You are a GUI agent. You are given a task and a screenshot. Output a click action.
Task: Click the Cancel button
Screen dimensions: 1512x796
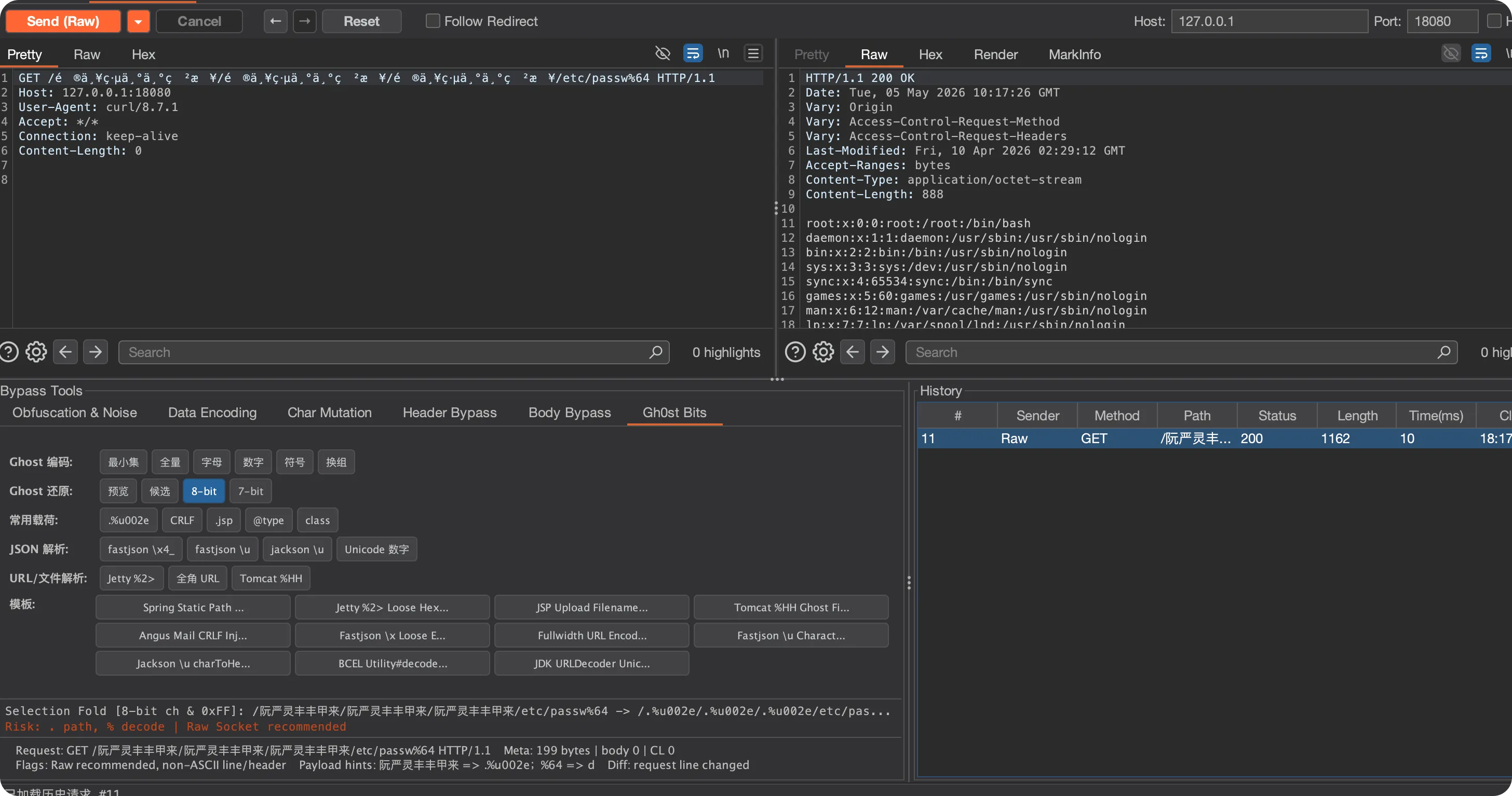(199, 22)
